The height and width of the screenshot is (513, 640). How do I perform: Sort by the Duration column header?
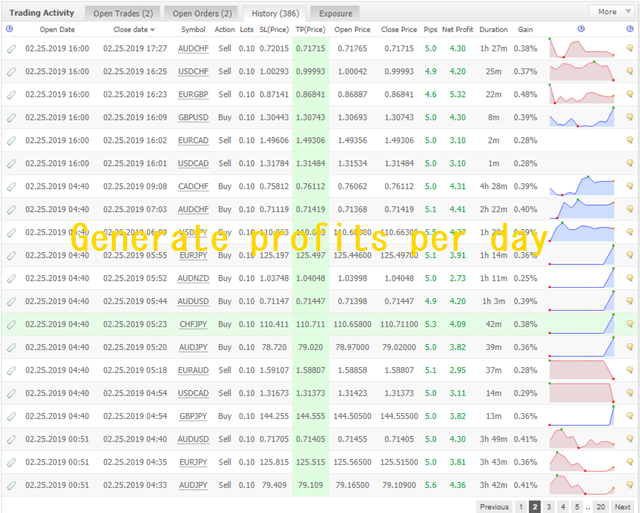[x=493, y=29]
